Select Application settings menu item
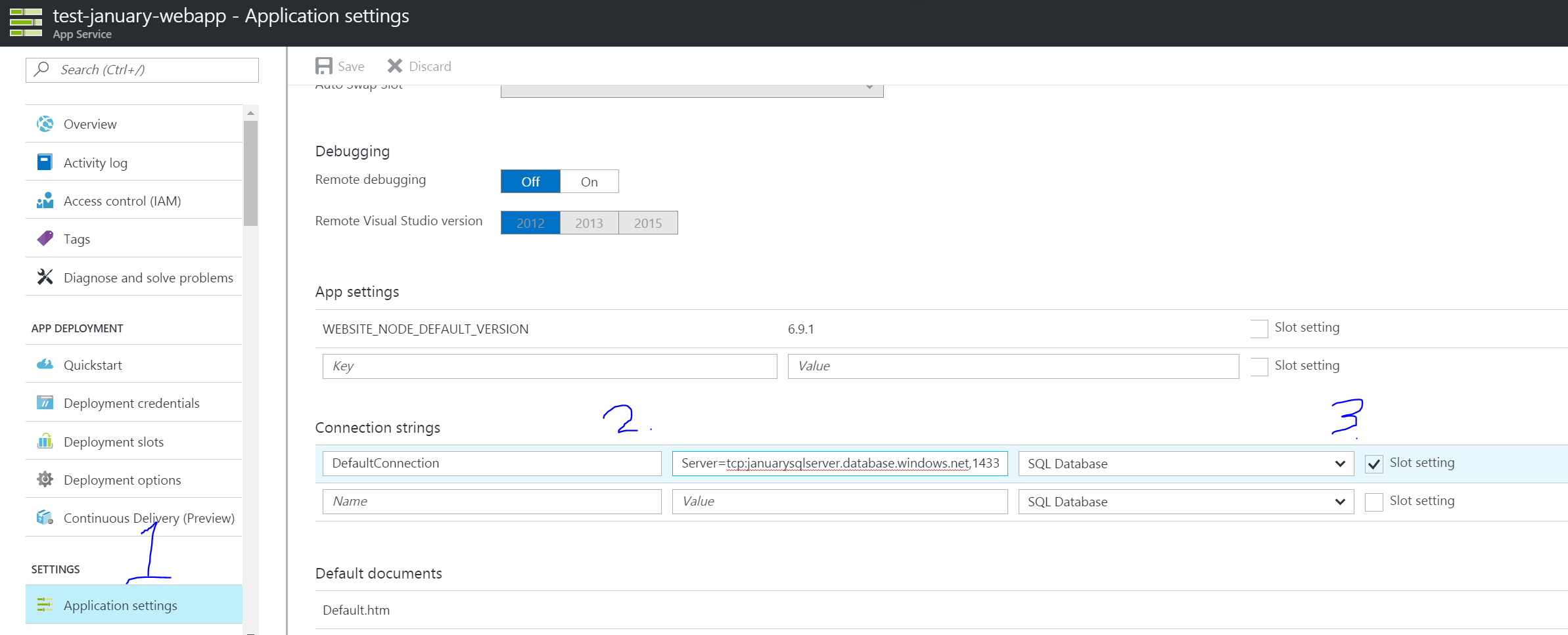1568x635 pixels. pyautogui.click(x=134, y=605)
